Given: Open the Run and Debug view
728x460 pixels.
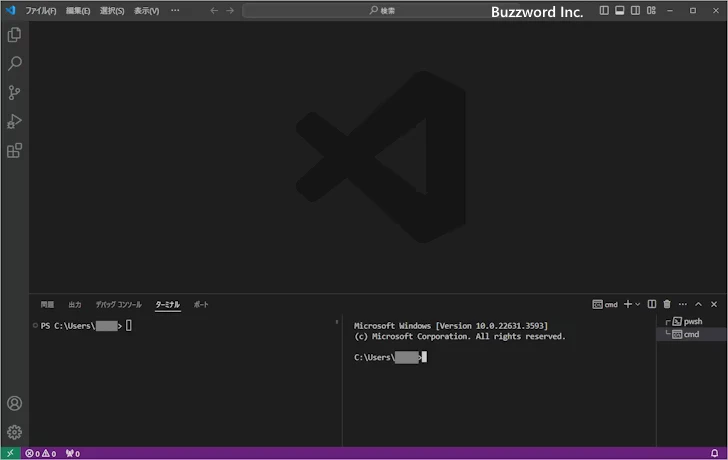Looking at the screenshot, I should click(14, 122).
